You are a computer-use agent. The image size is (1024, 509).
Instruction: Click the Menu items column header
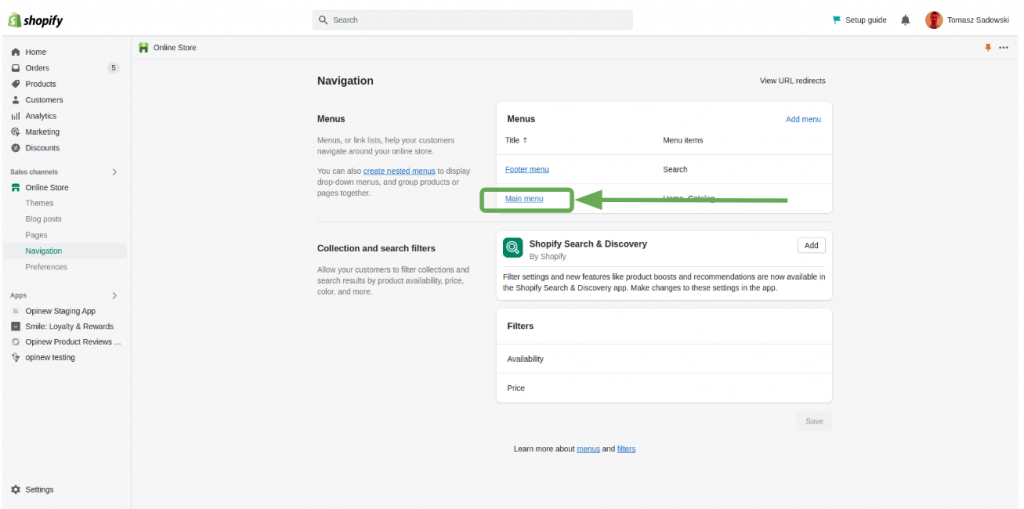click(x=683, y=140)
